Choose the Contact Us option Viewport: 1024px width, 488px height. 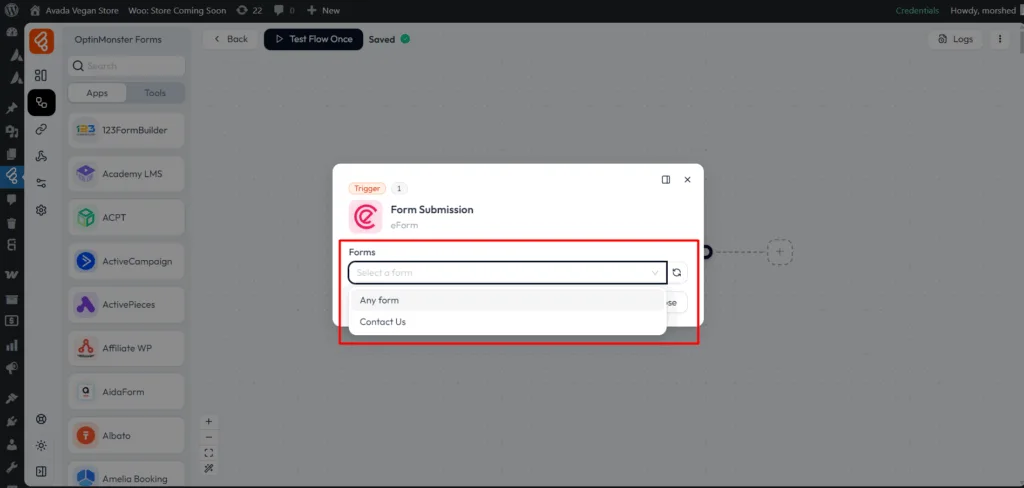tap(507, 322)
